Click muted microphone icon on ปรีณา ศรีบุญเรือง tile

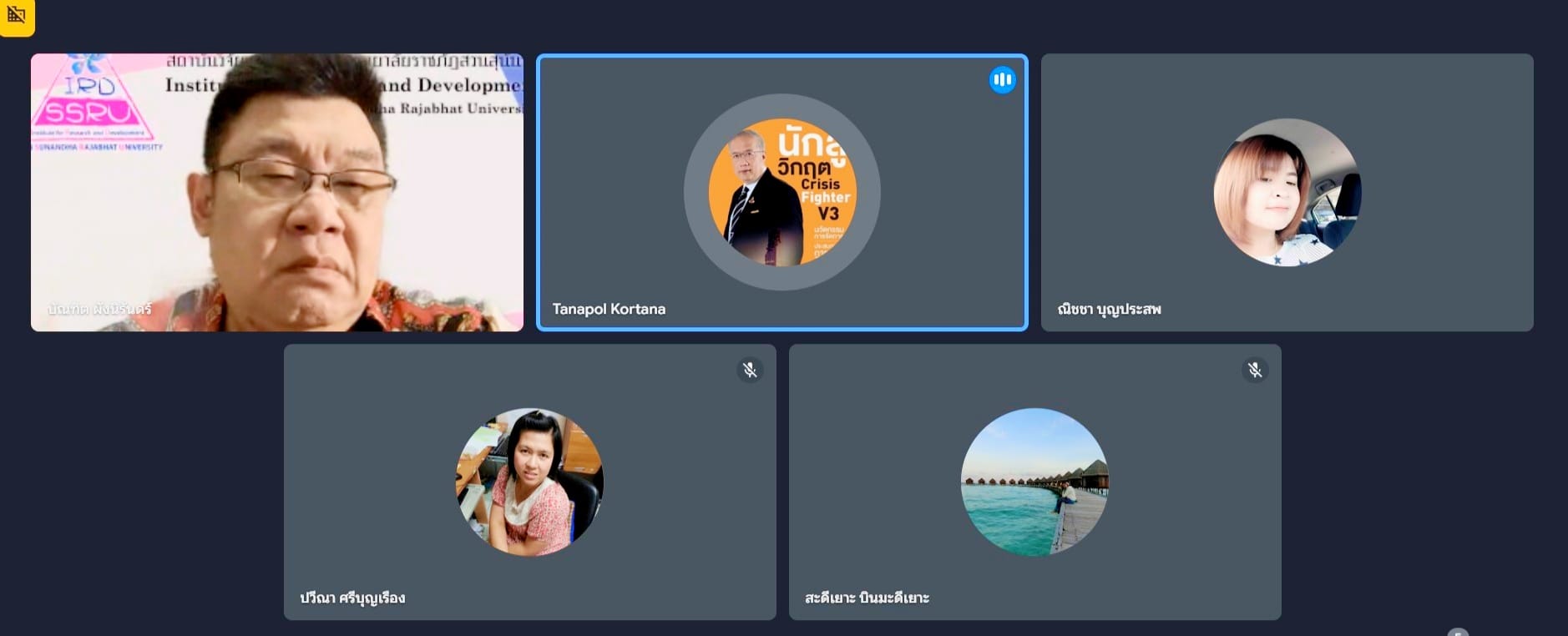click(x=750, y=370)
